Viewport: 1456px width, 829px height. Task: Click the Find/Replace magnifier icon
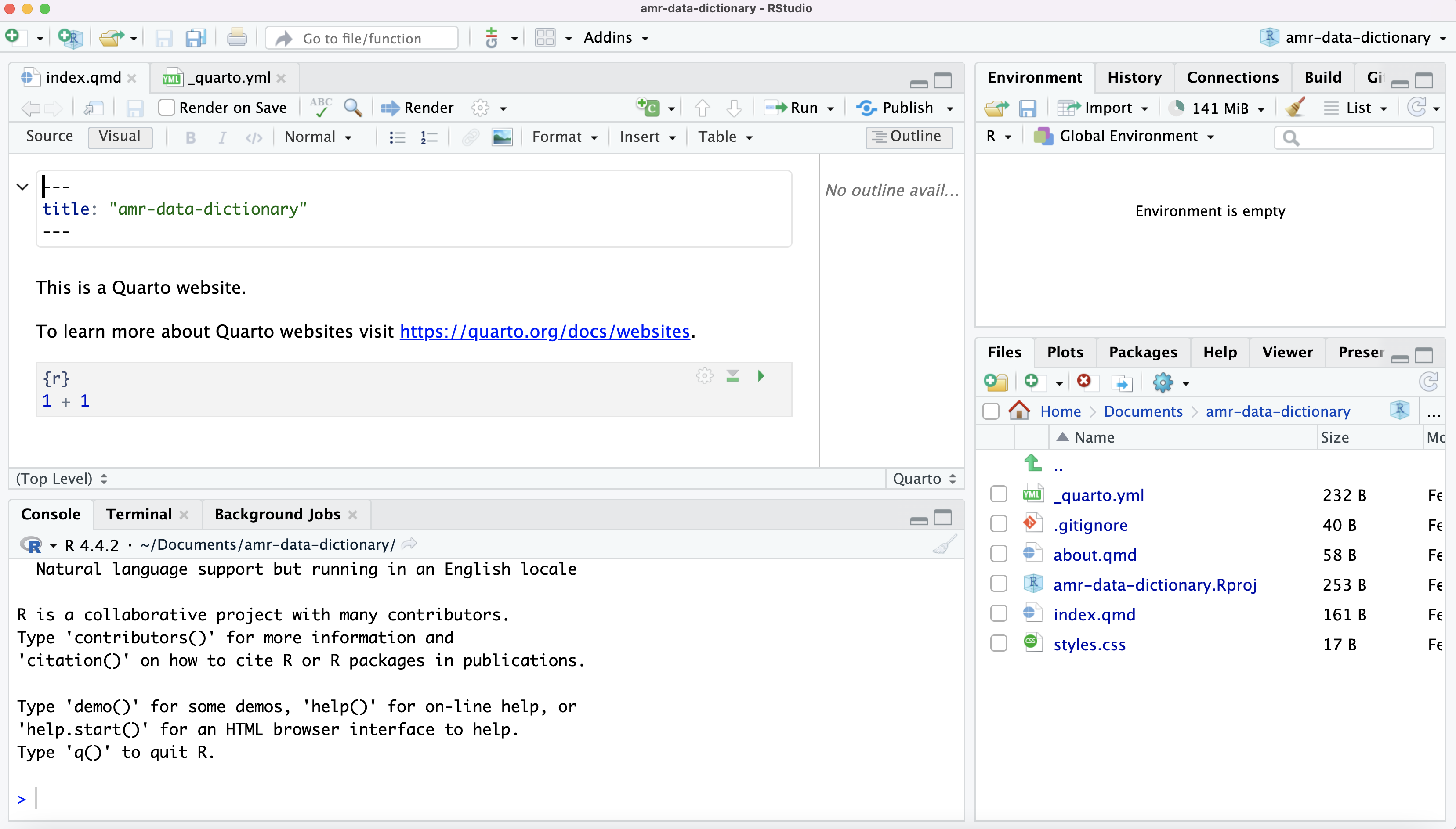pos(353,107)
